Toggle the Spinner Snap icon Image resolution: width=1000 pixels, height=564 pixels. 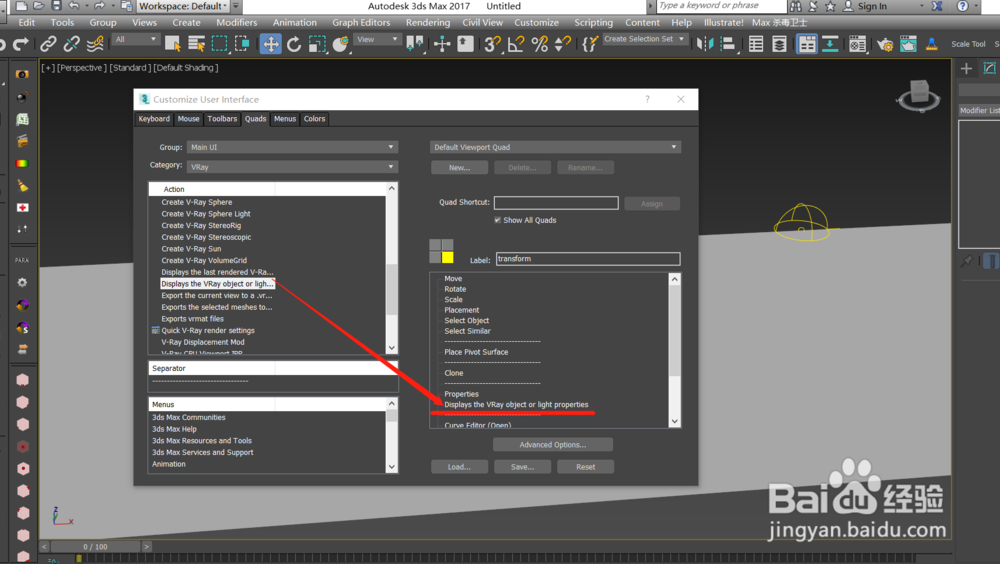pos(562,44)
